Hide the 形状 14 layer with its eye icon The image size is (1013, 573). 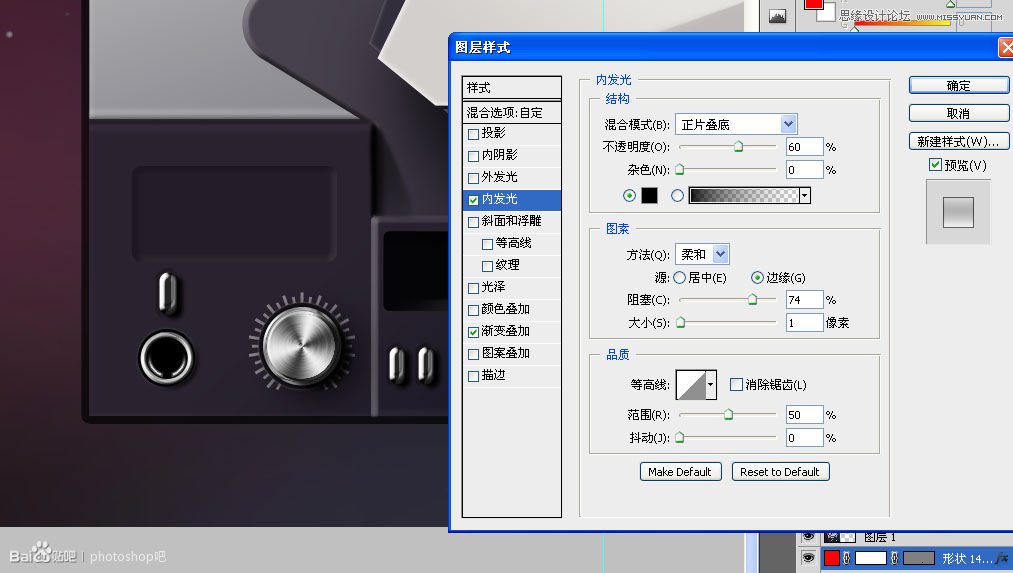[x=808, y=557]
